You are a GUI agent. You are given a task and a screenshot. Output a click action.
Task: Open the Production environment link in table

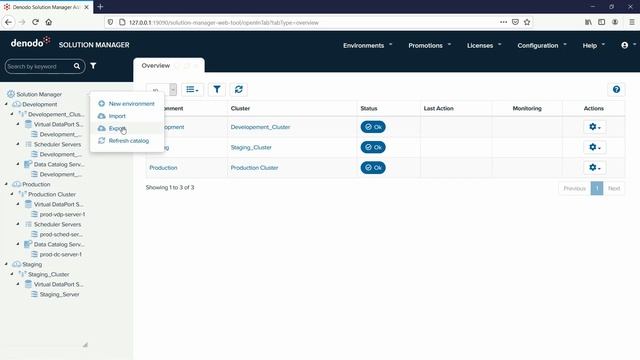pos(163,168)
